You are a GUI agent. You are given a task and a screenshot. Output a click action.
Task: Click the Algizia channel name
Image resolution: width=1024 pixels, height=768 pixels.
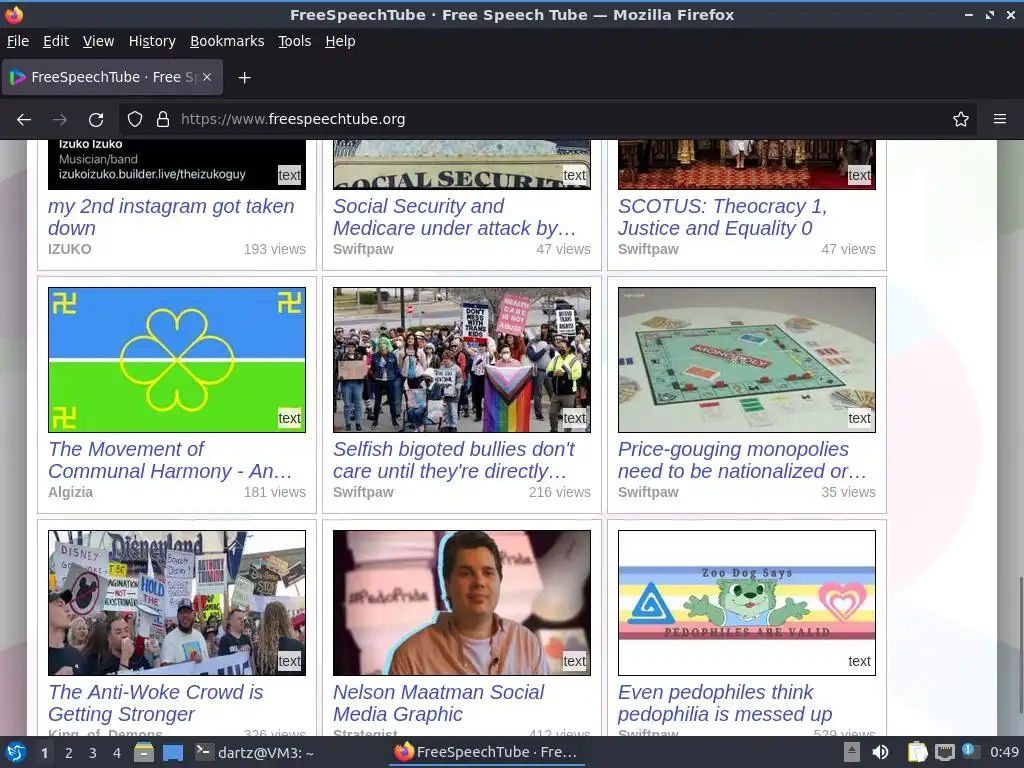pyautogui.click(x=70, y=492)
